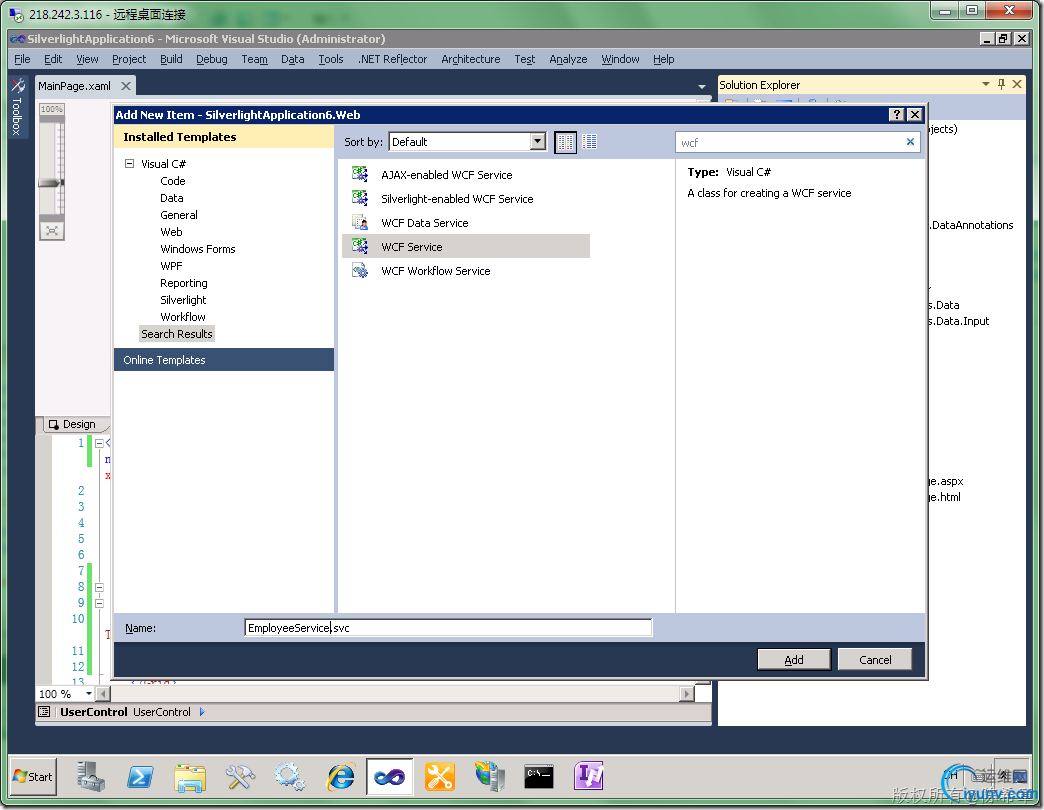The image size is (1044, 810).
Task: Open the orange wrench-screwdriver taskbar app
Action: pos(439,776)
